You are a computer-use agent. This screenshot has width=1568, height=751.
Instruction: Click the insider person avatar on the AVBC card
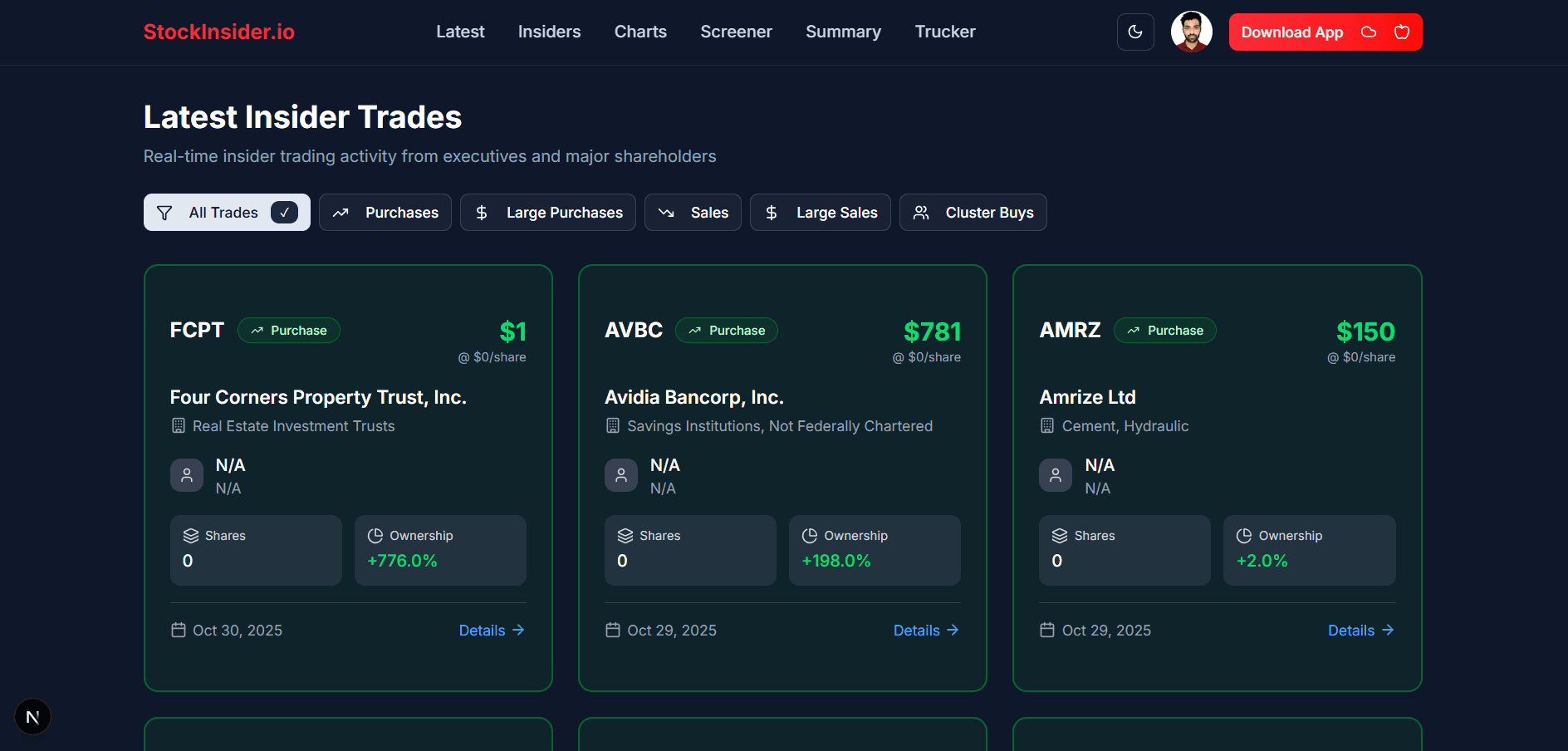621,474
